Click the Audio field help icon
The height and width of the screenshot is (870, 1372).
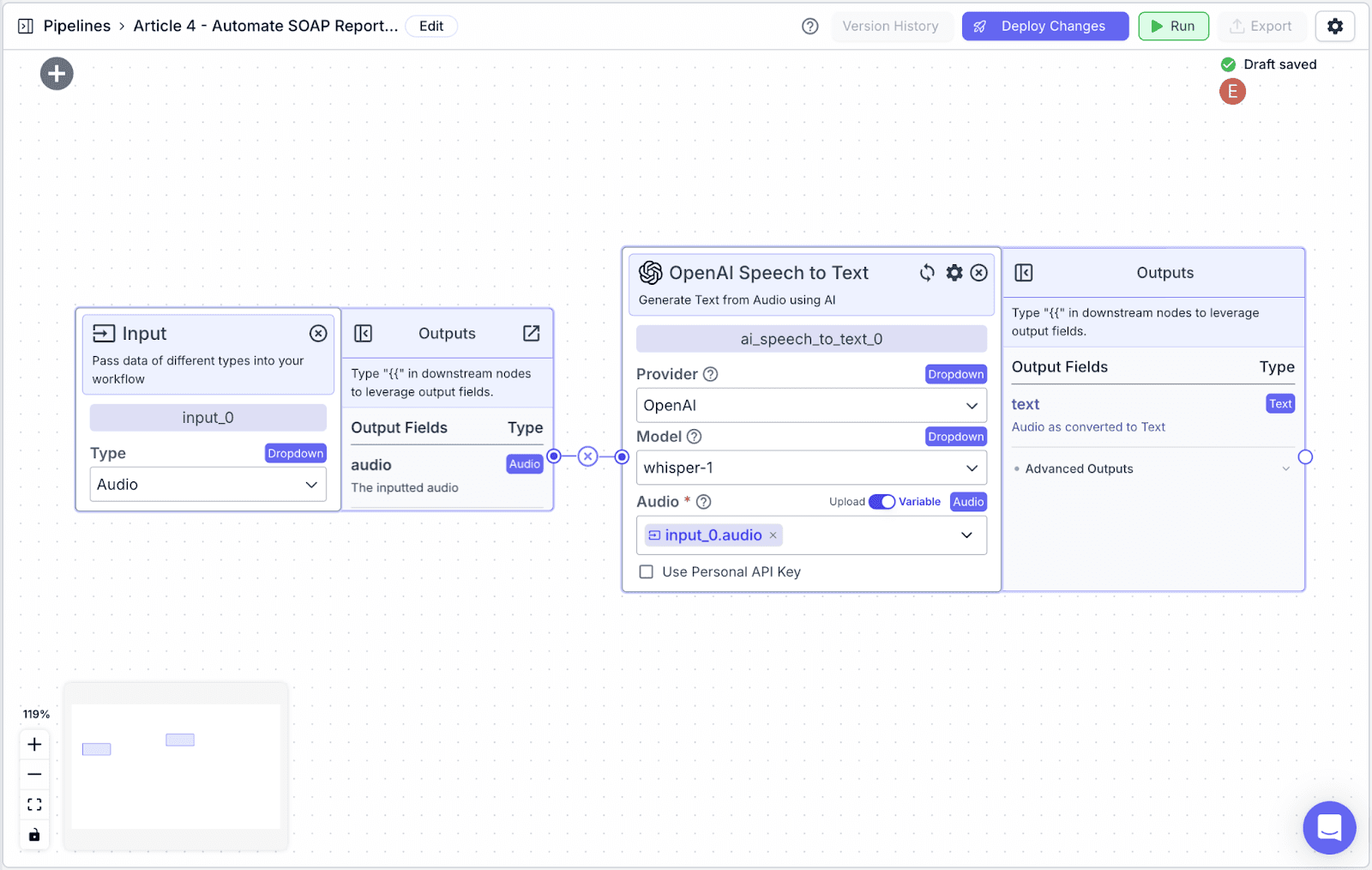[703, 502]
